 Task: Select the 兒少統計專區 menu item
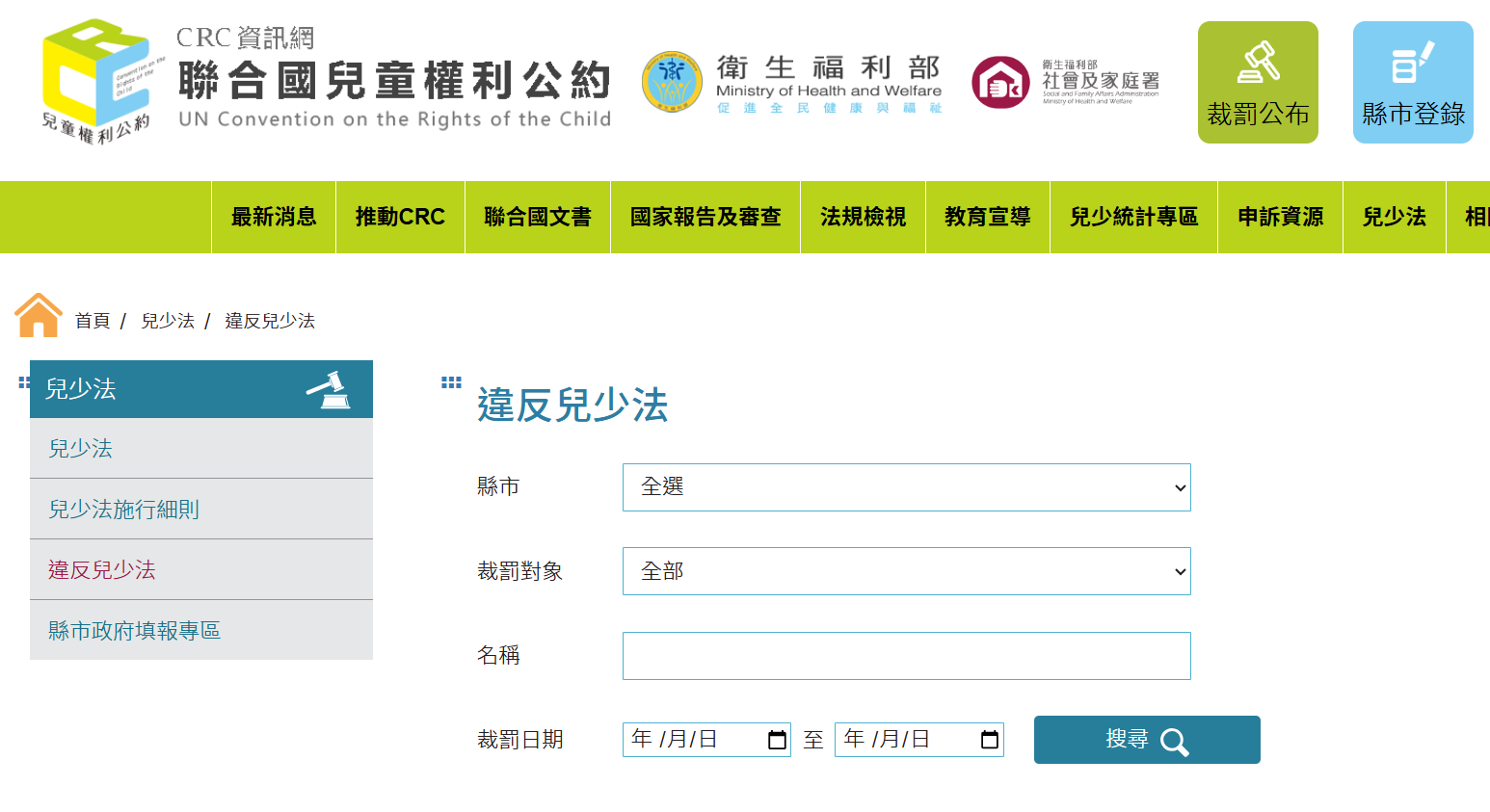(1133, 218)
